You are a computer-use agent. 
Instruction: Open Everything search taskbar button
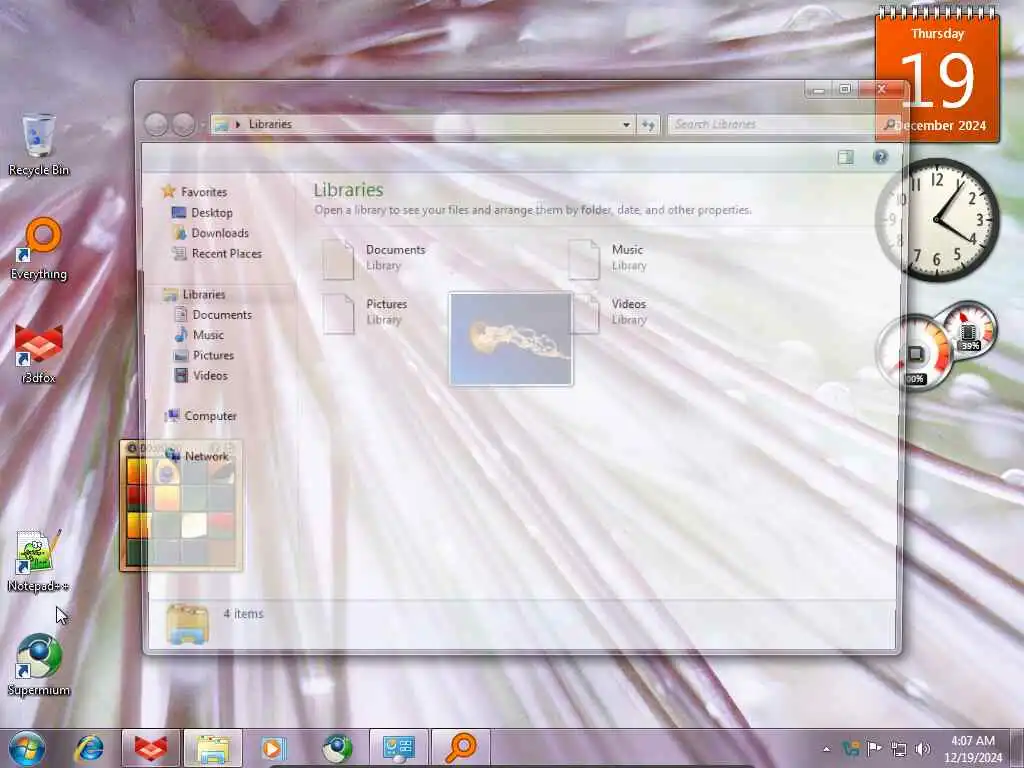[x=461, y=748]
